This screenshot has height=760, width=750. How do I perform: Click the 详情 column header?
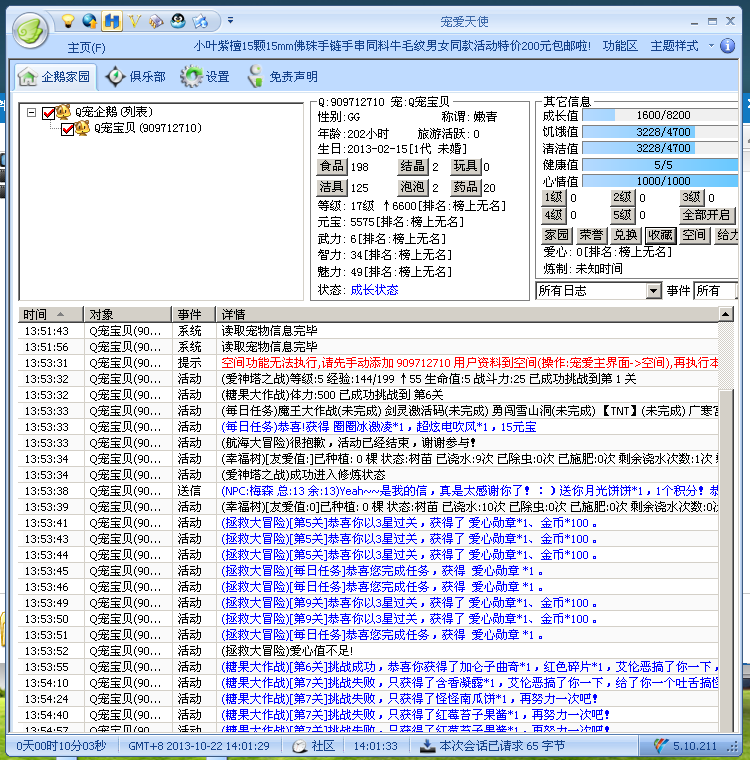coord(467,315)
